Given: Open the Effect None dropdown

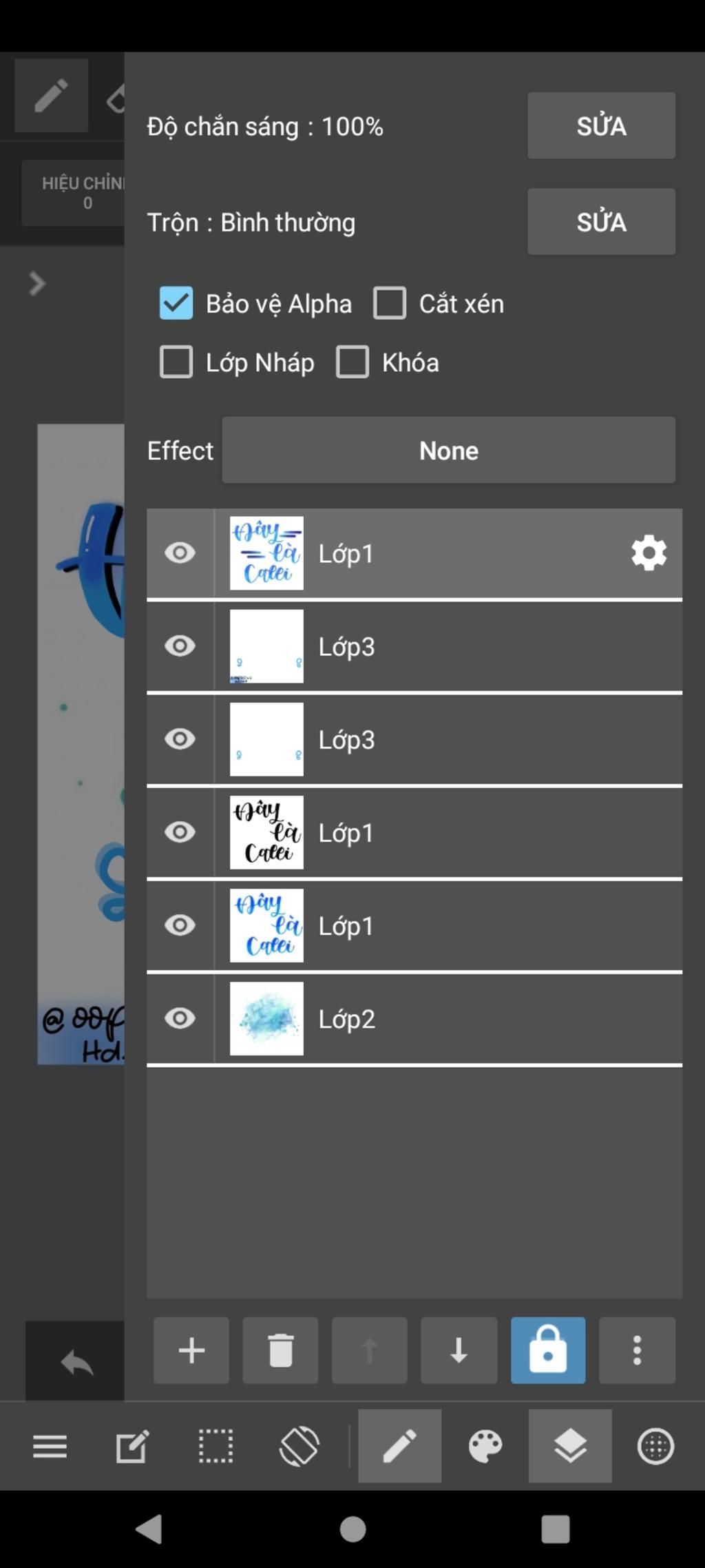Looking at the screenshot, I should pos(448,451).
